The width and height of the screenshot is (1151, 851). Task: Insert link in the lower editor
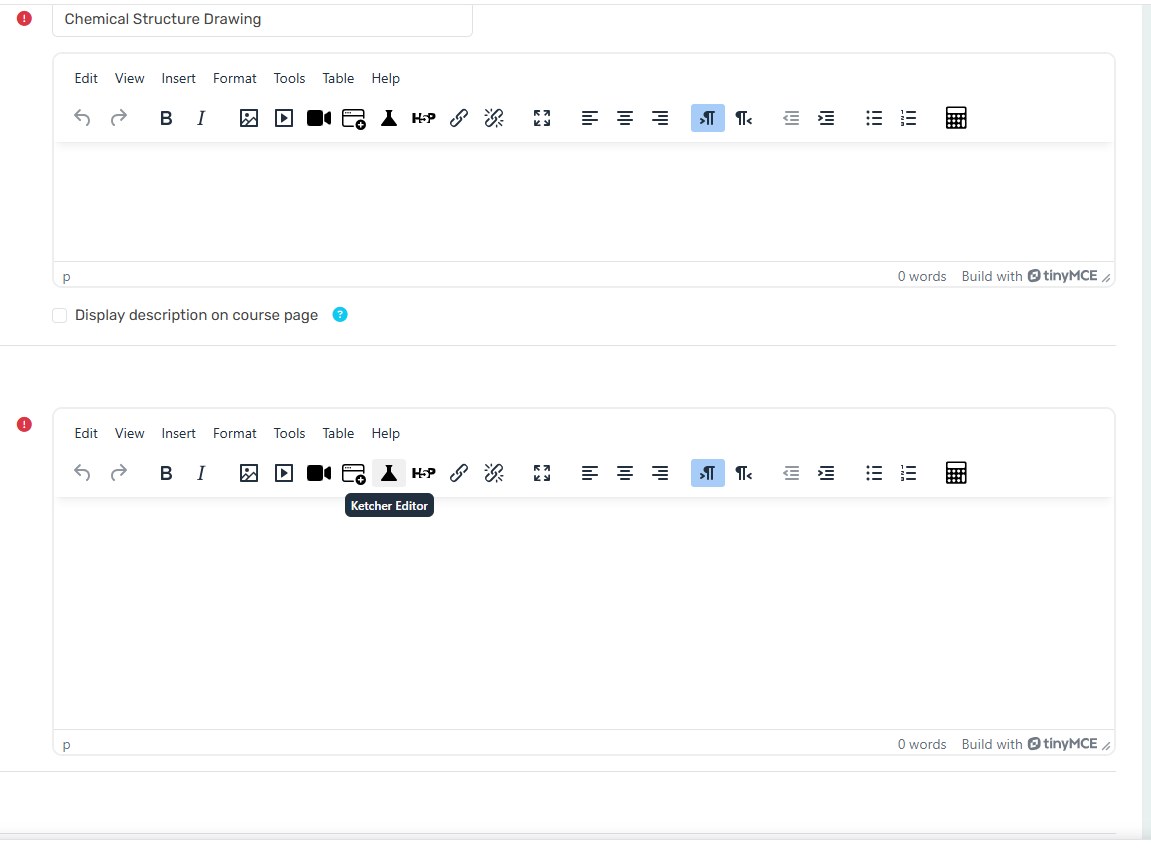[459, 473]
